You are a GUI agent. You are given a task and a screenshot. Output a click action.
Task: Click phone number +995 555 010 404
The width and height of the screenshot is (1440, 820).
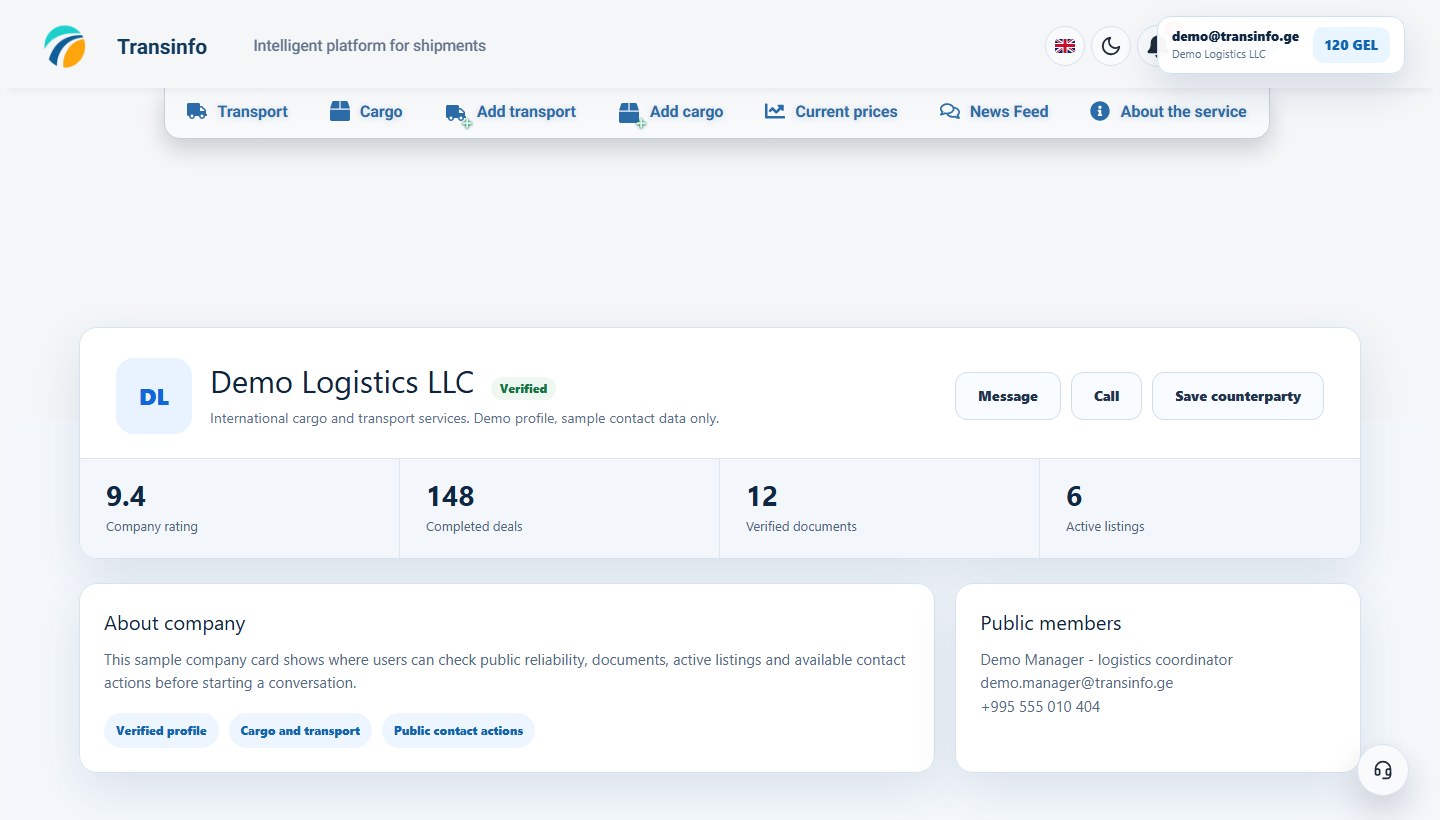click(1040, 706)
